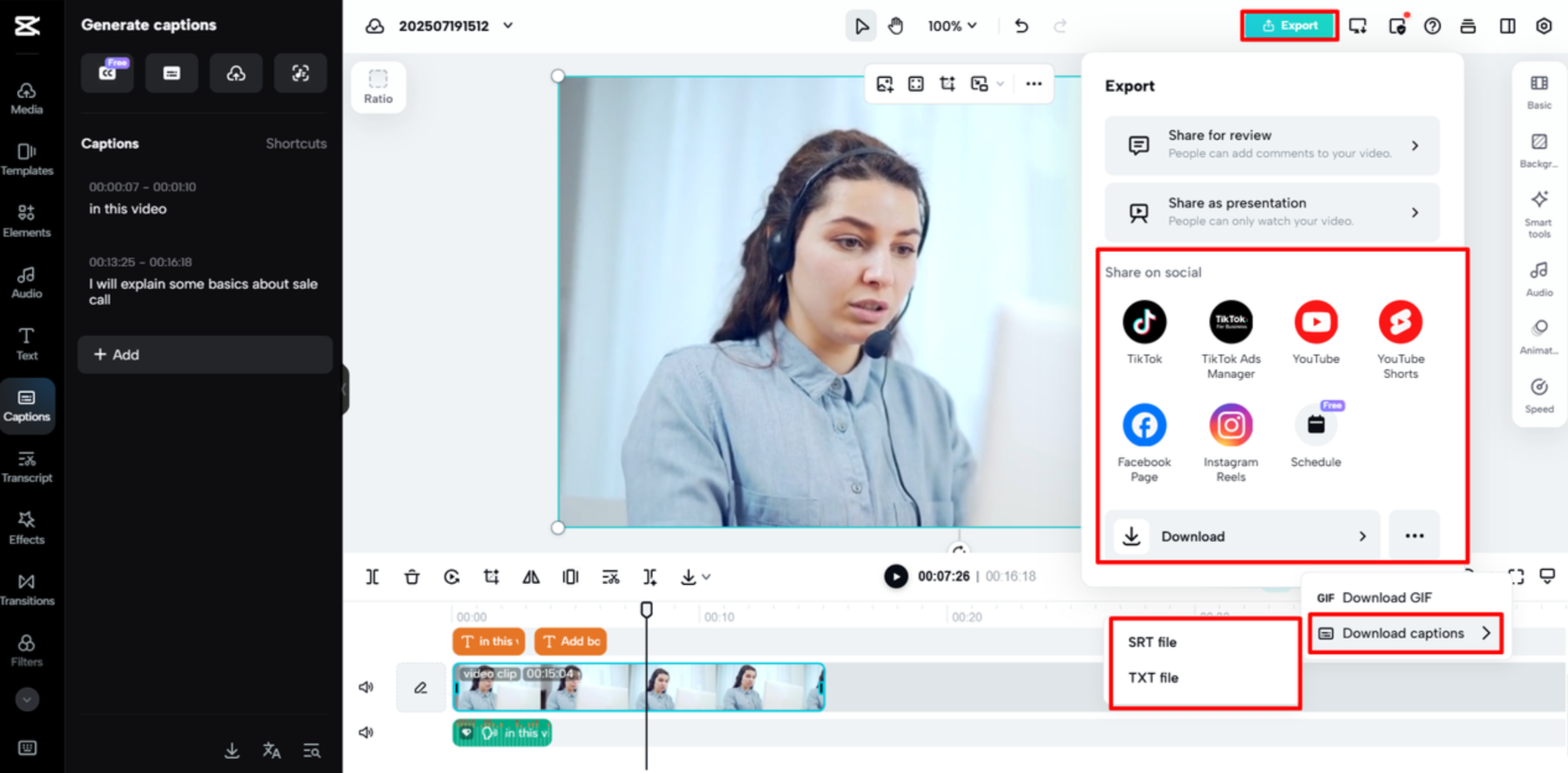Open the Text panel

[x=26, y=343]
